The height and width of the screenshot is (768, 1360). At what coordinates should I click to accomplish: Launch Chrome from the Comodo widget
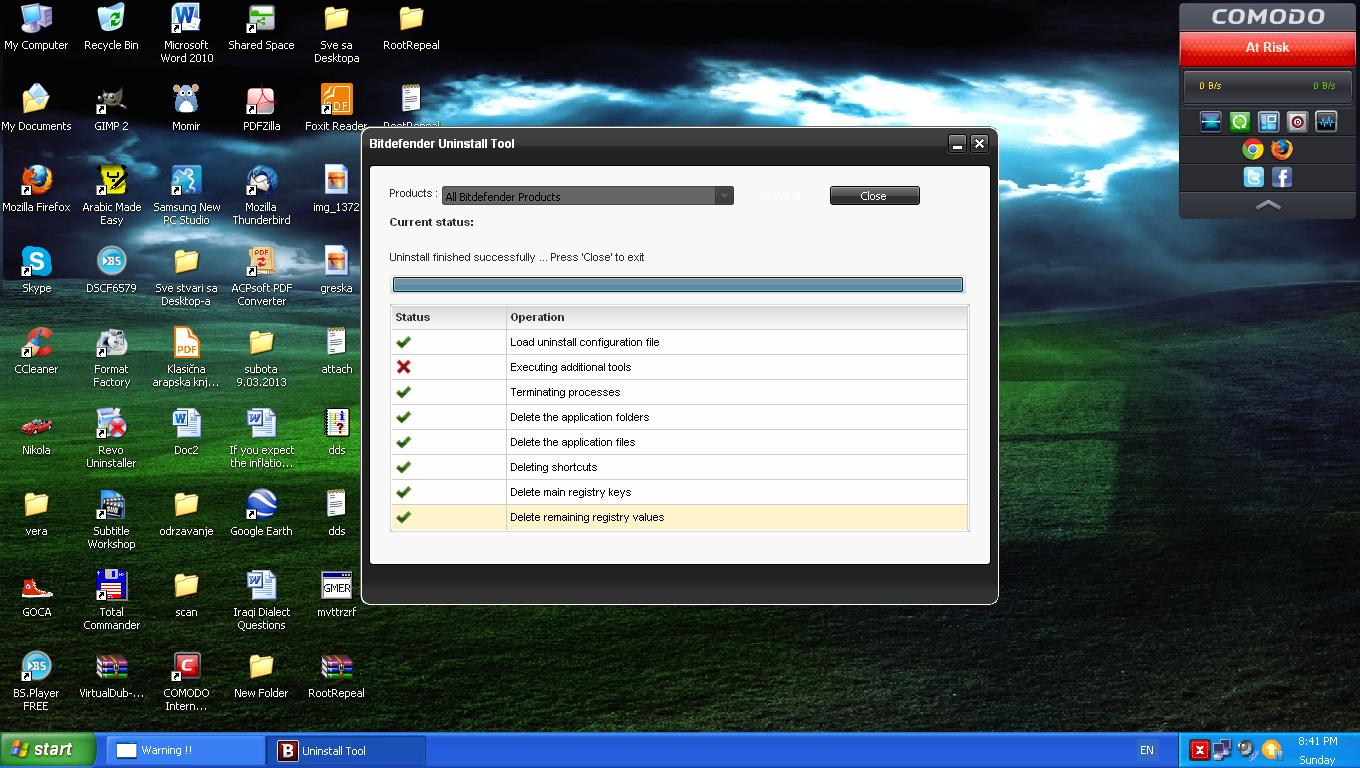point(1253,149)
